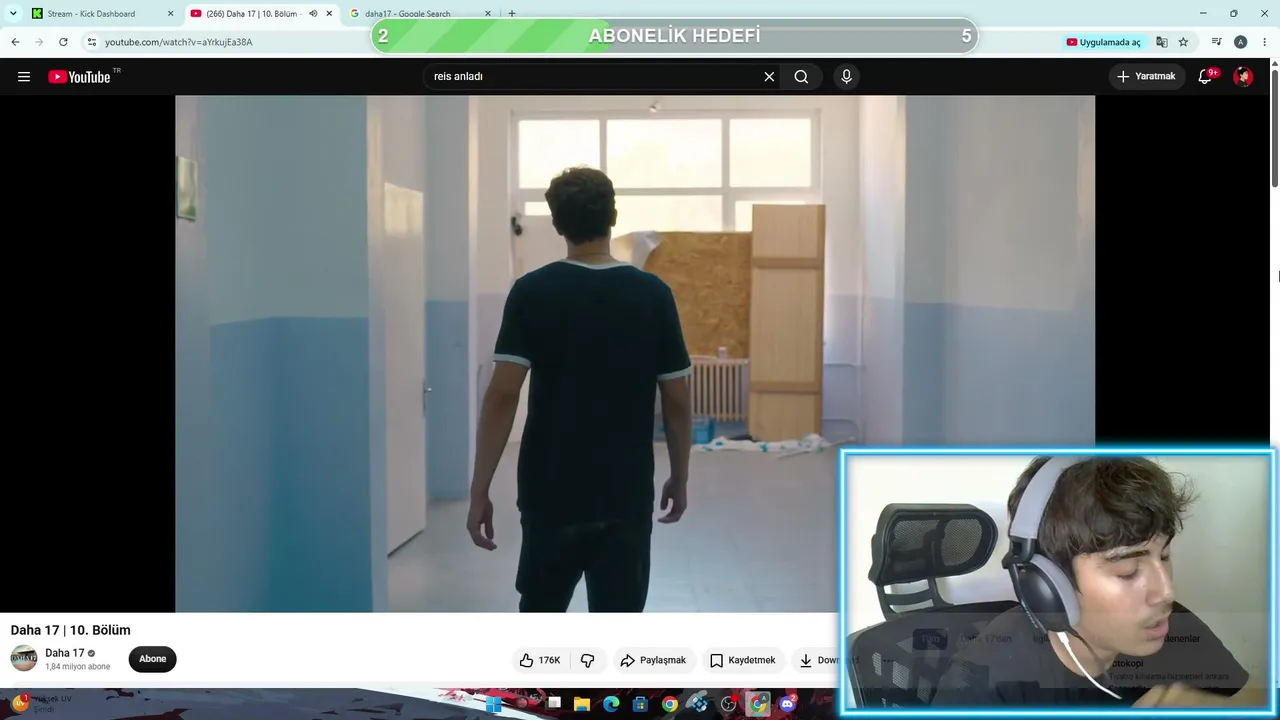Open Discord from the taskbar
Image resolution: width=1280 pixels, height=720 pixels.
click(x=787, y=704)
